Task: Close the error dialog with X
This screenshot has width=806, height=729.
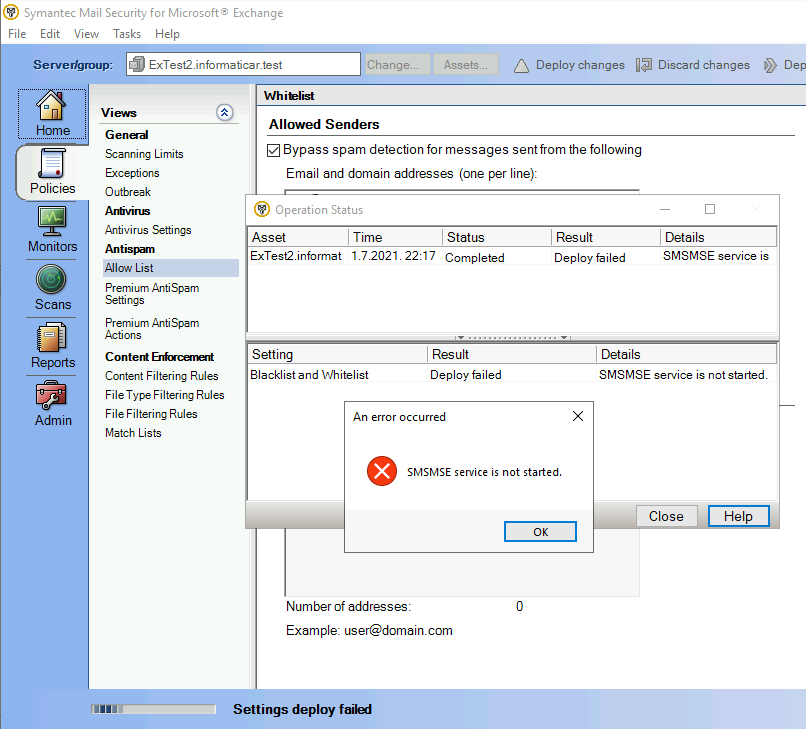Action: [x=578, y=416]
